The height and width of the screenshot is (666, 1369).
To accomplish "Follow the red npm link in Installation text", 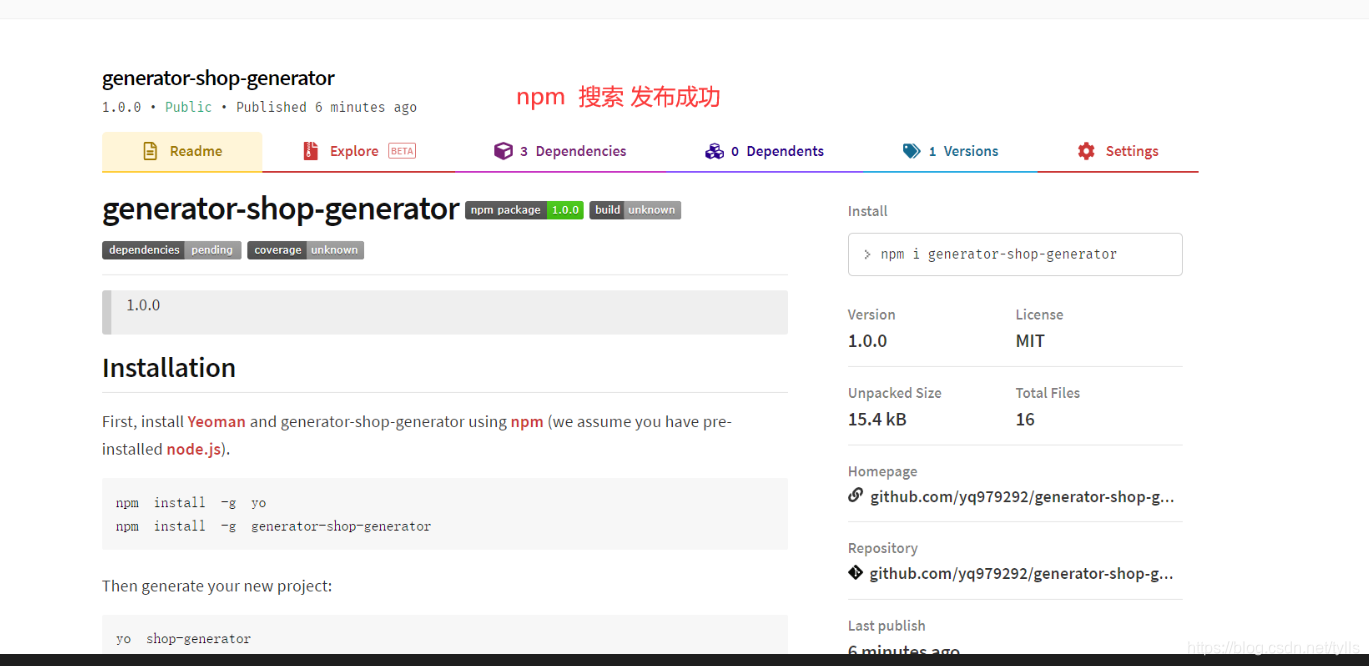I will 527,422.
